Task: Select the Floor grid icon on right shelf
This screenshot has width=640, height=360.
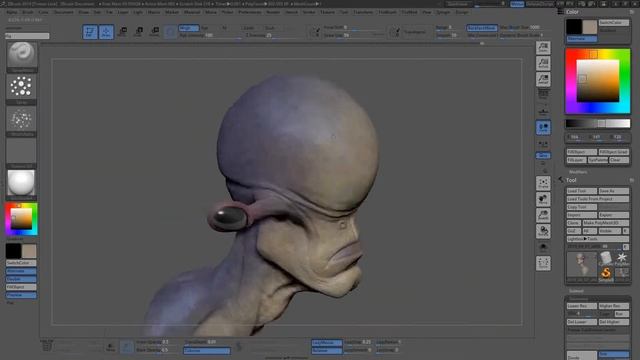Action: tap(543, 111)
